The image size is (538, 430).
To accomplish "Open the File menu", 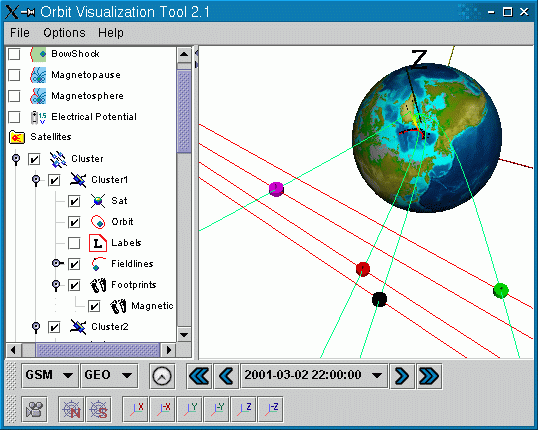I will pos(20,33).
